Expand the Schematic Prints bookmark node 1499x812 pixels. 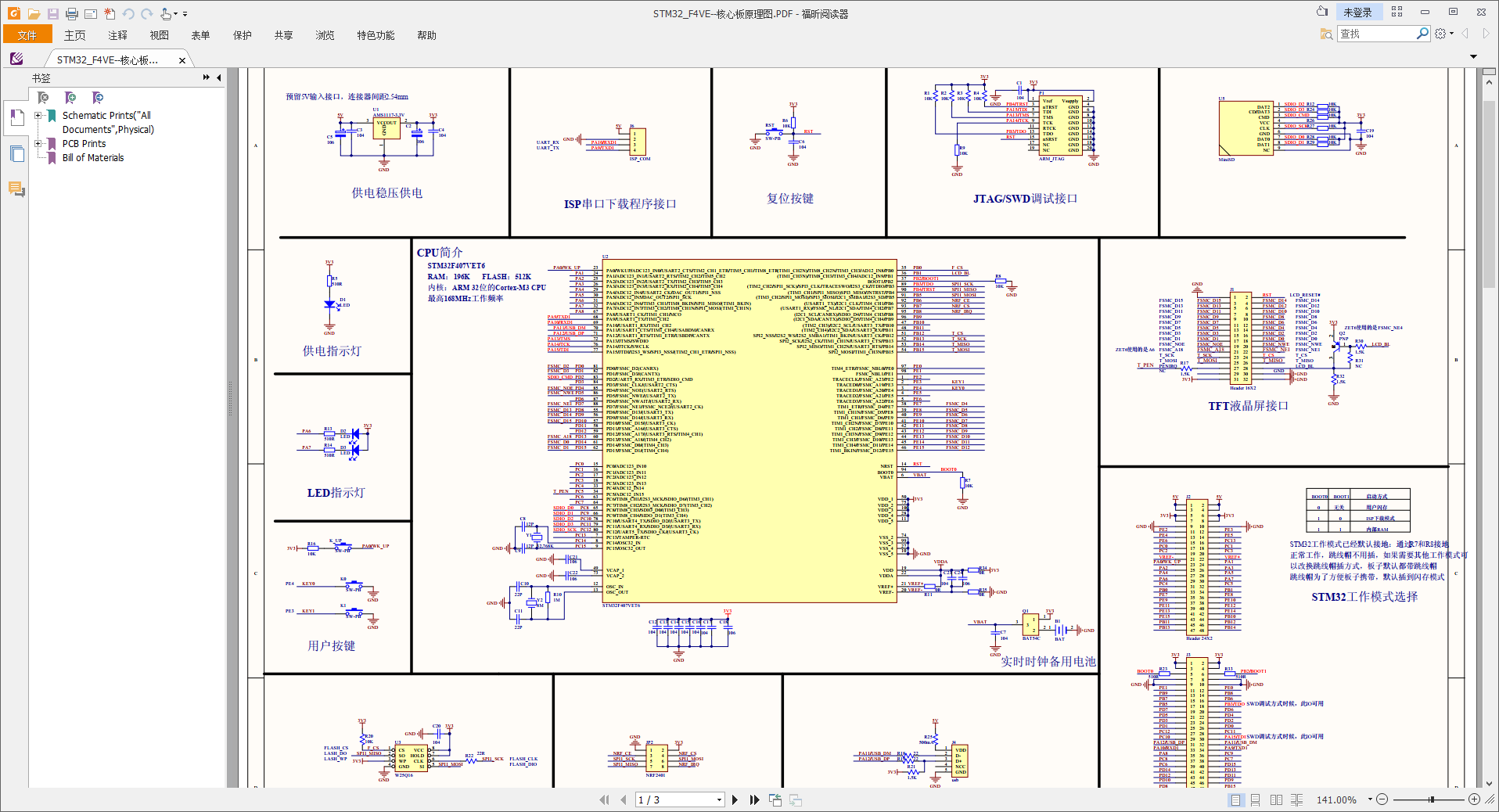point(38,115)
